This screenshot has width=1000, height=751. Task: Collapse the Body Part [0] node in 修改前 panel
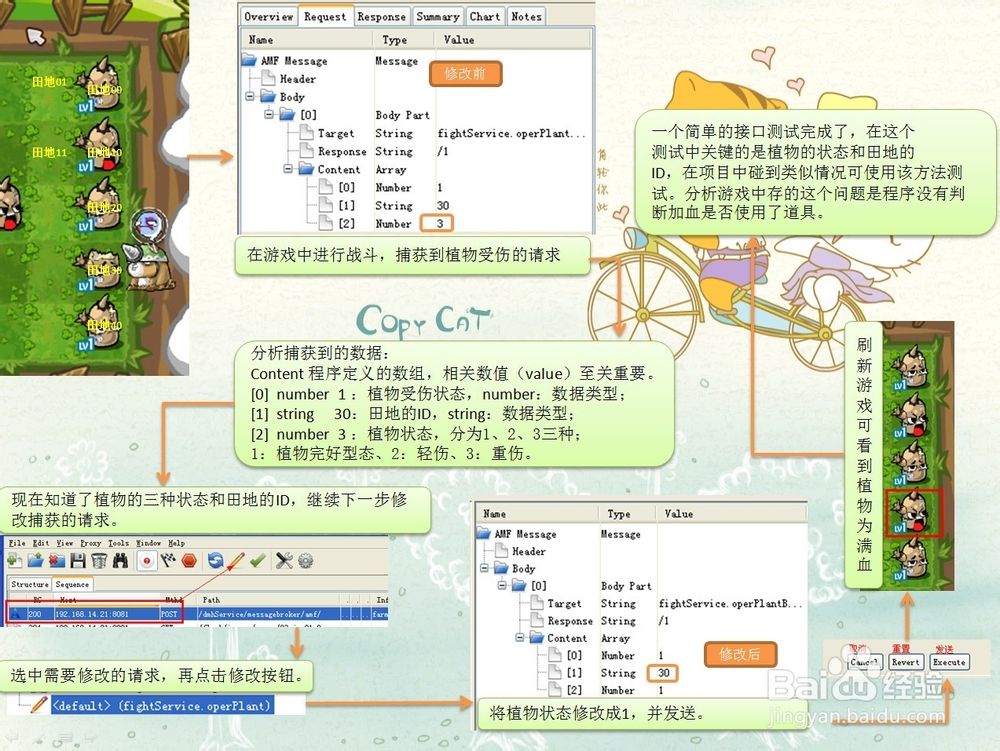click(x=269, y=115)
